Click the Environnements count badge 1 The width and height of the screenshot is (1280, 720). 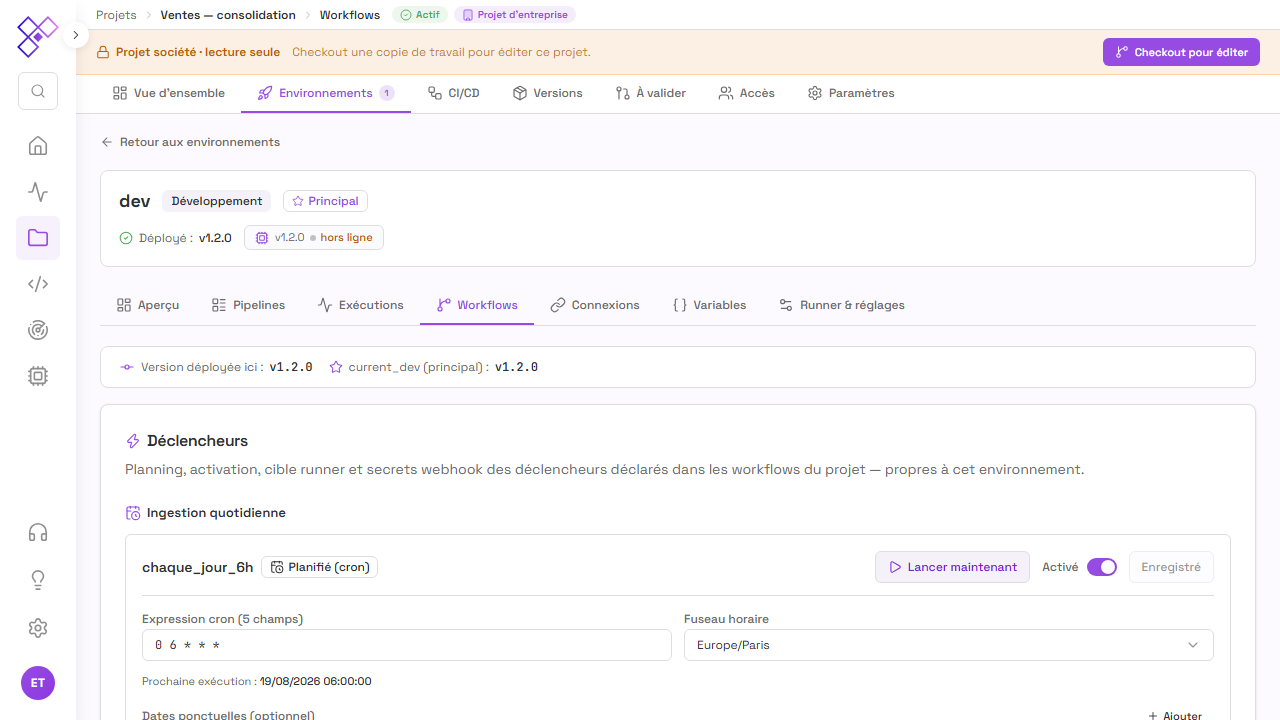tap(386, 93)
